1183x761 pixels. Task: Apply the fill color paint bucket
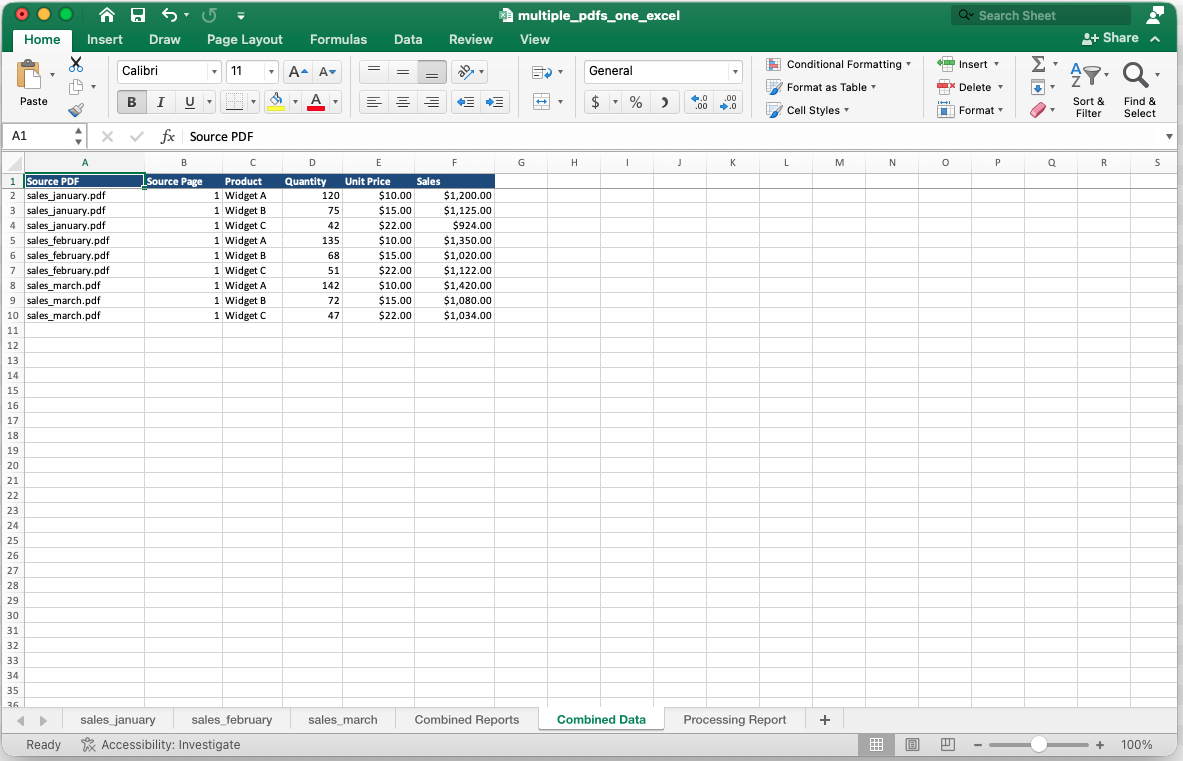pos(276,102)
